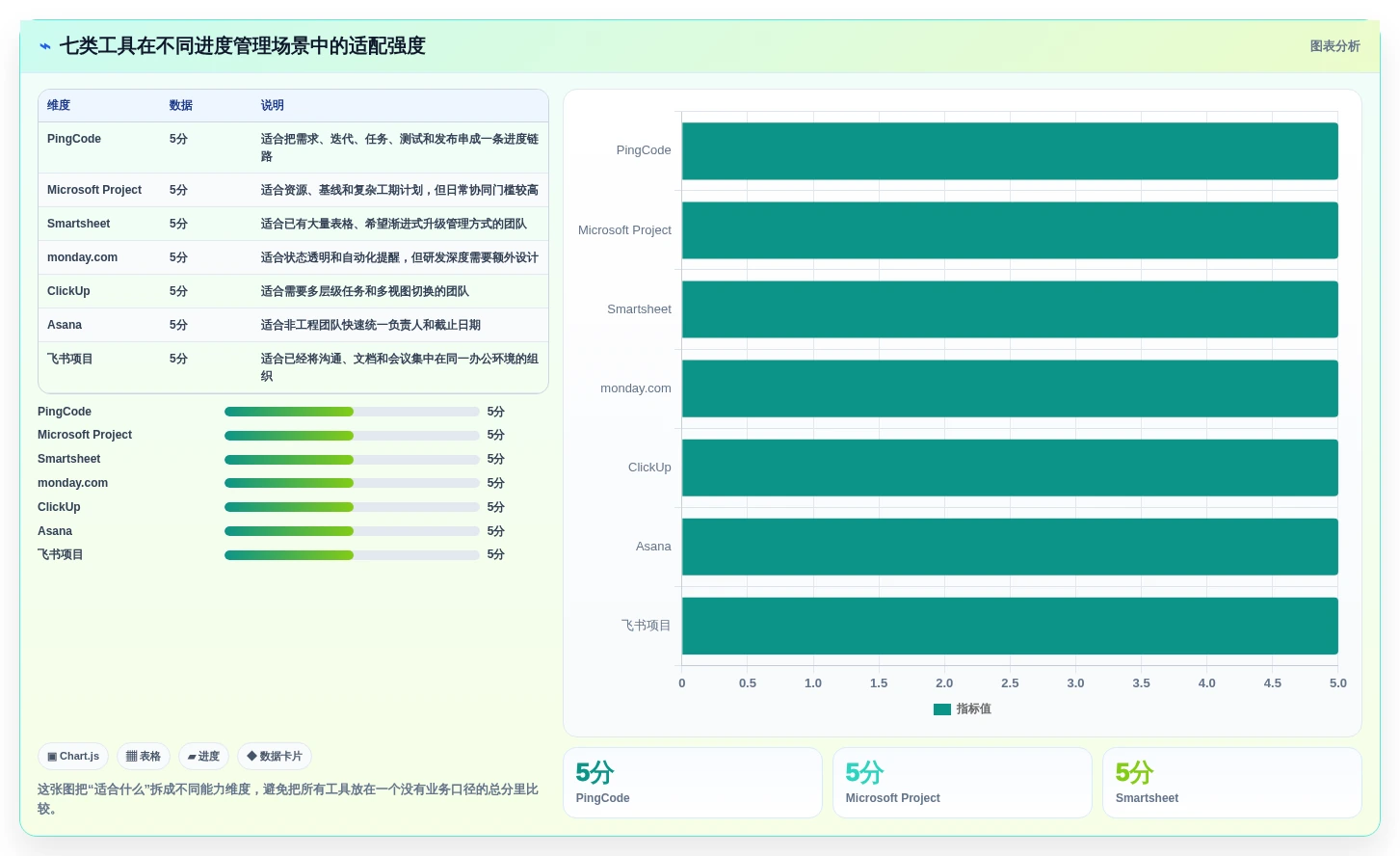Image resolution: width=1400 pixels, height=856 pixels.
Task: Click the ClickUp progress bar
Action: [x=352, y=507]
